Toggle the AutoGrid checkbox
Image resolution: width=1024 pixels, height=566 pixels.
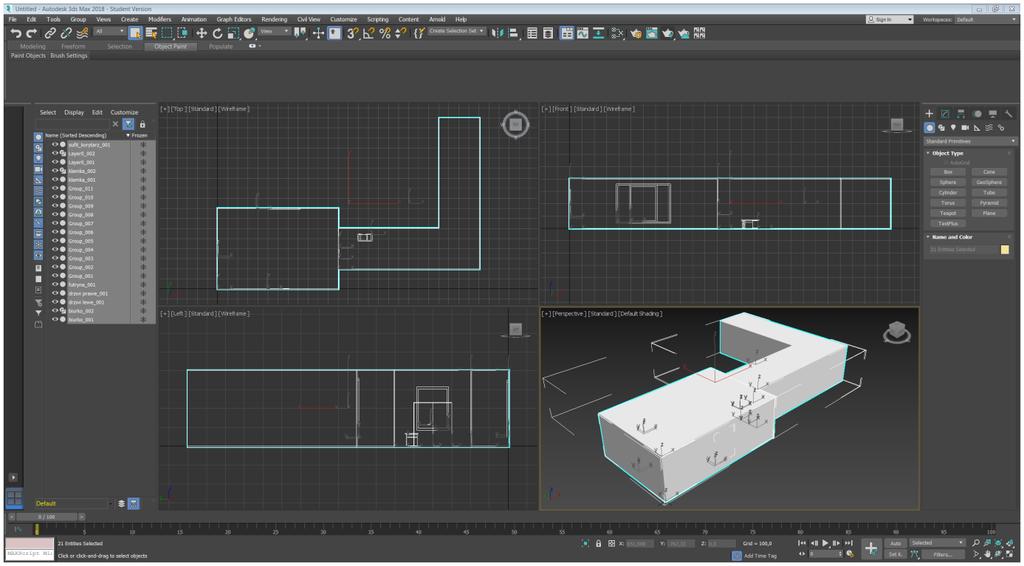946,163
